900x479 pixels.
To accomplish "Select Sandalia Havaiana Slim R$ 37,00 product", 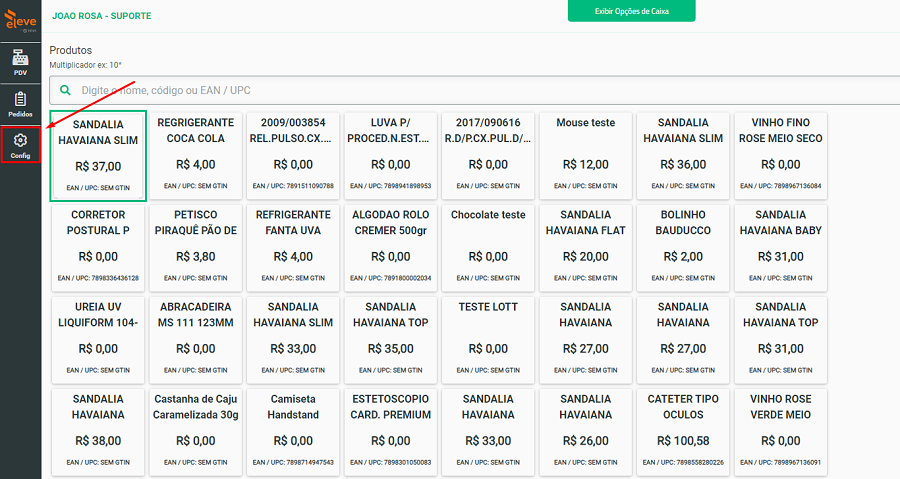I will 98,155.
